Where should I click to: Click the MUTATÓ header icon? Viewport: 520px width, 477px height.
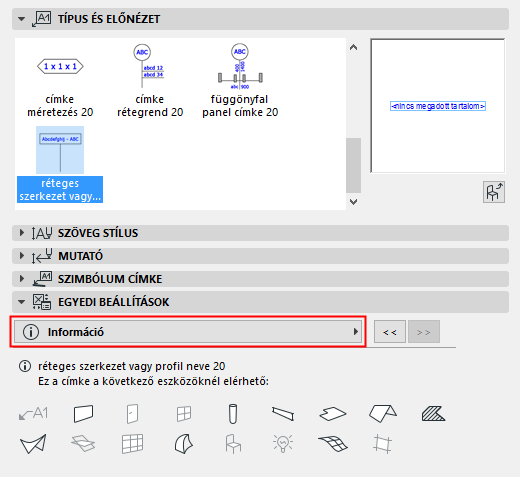pyautogui.click(x=42, y=256)
